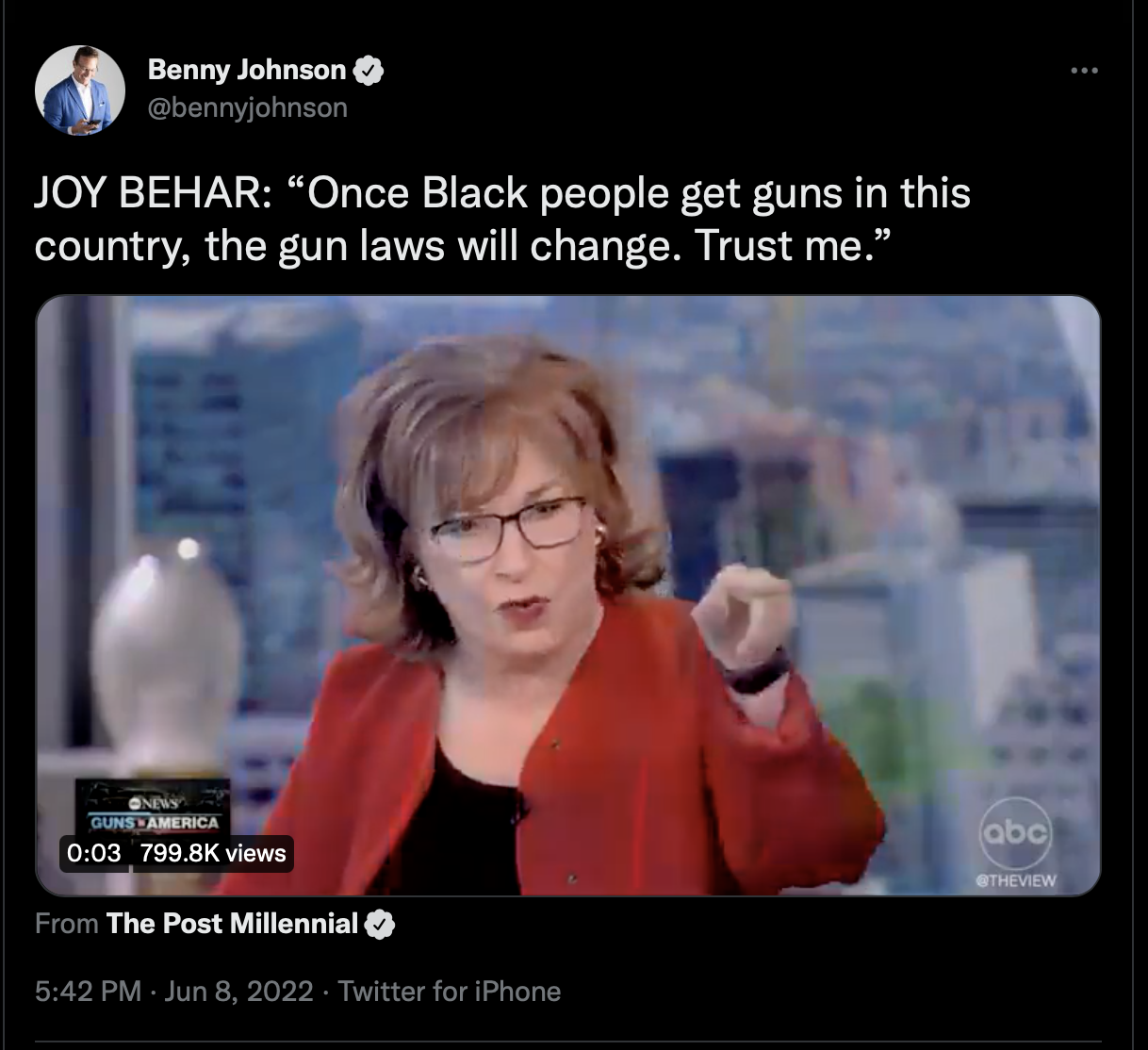
Task: Click the 799.8K views counter
Action: coord(213,853)
